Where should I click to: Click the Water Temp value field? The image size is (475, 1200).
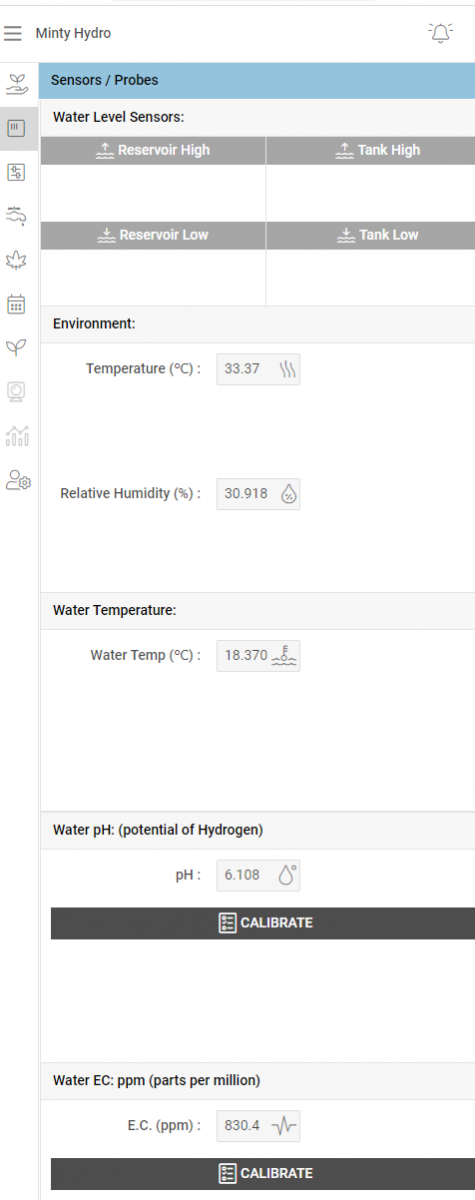pos(258,655)
